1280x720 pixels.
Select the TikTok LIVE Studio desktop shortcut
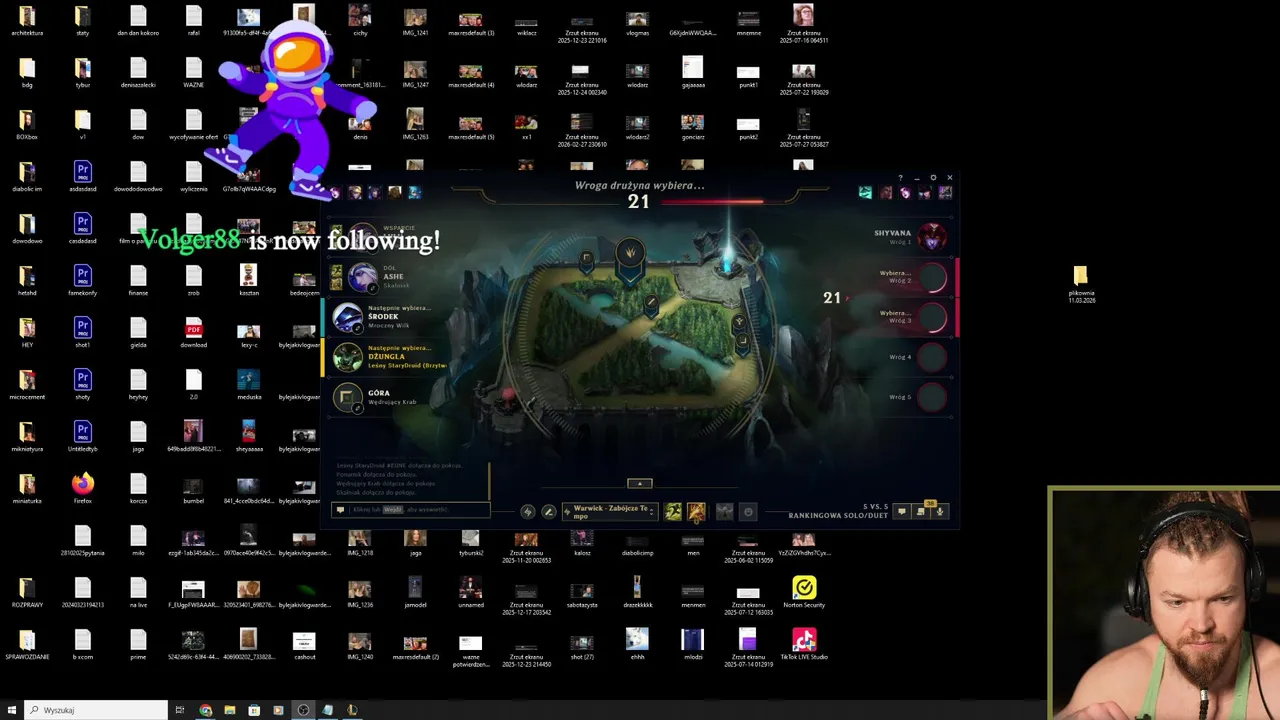click(804, 644)
